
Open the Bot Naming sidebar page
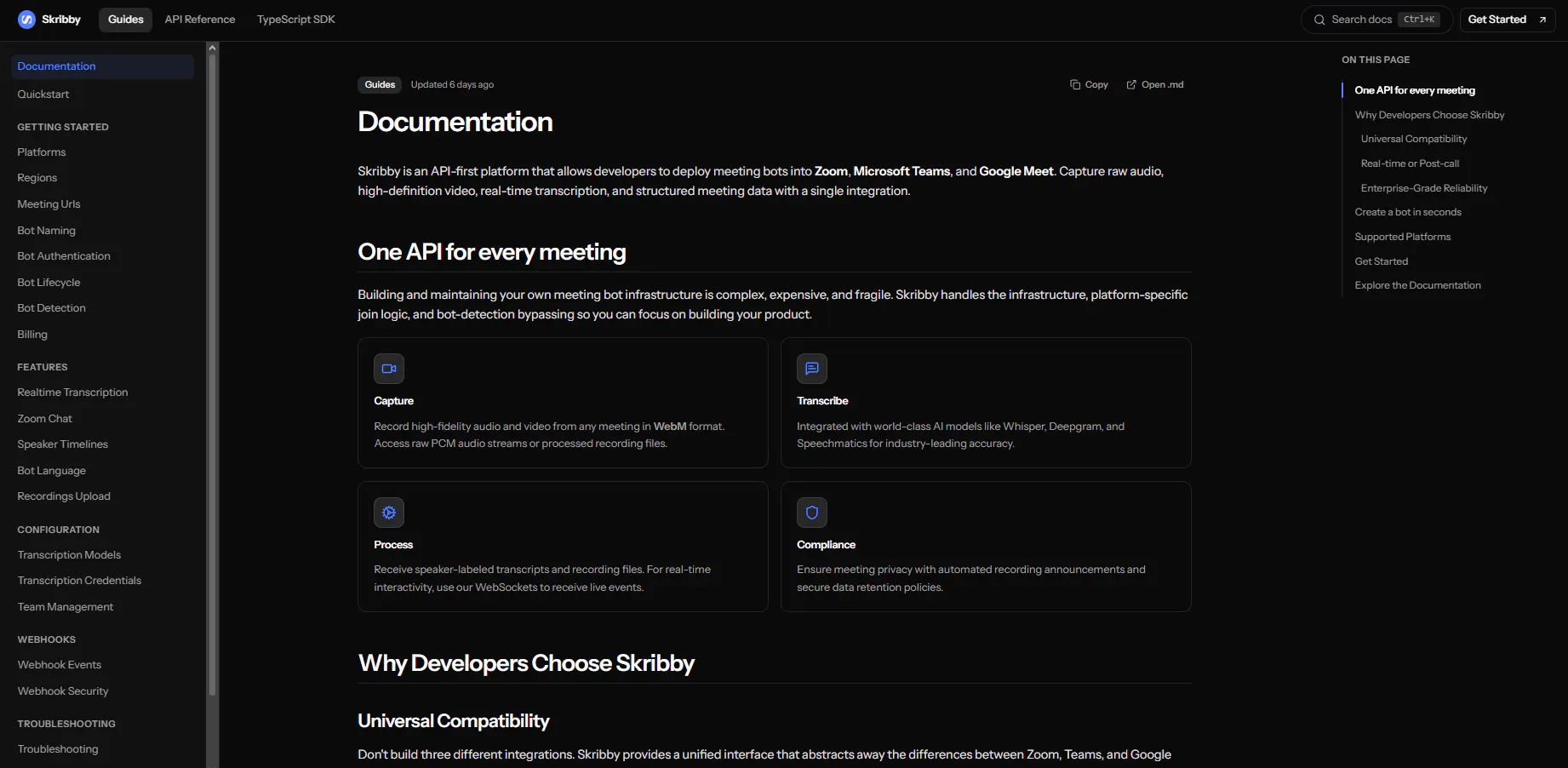(x=47, y=231)
